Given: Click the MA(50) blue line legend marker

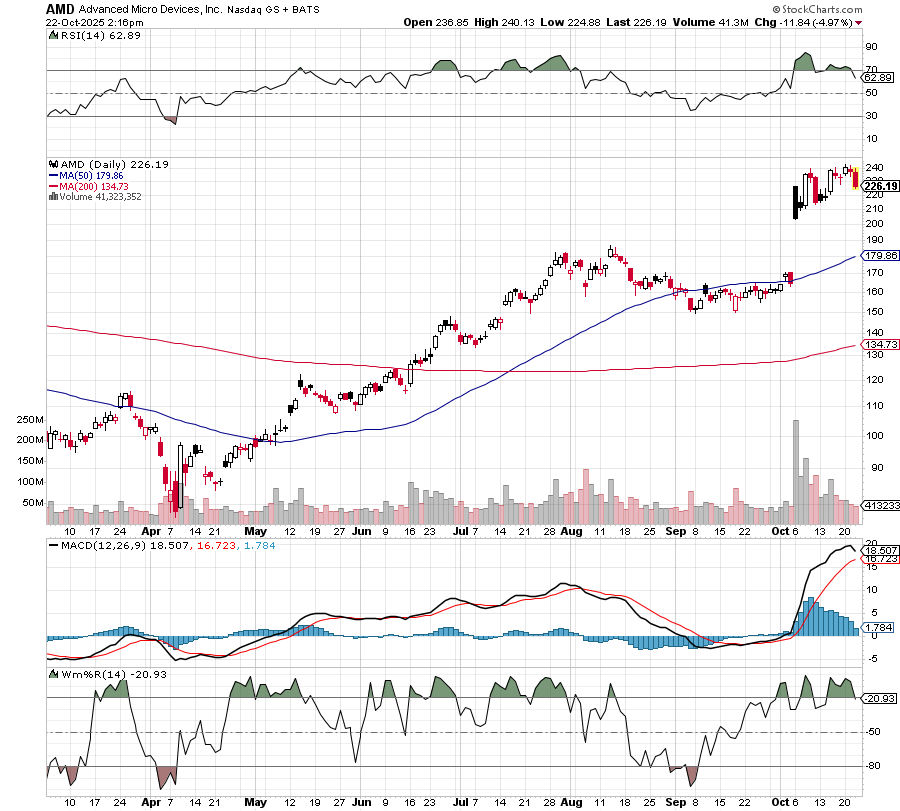Looking at the screenshot, I should click(54, 175).
